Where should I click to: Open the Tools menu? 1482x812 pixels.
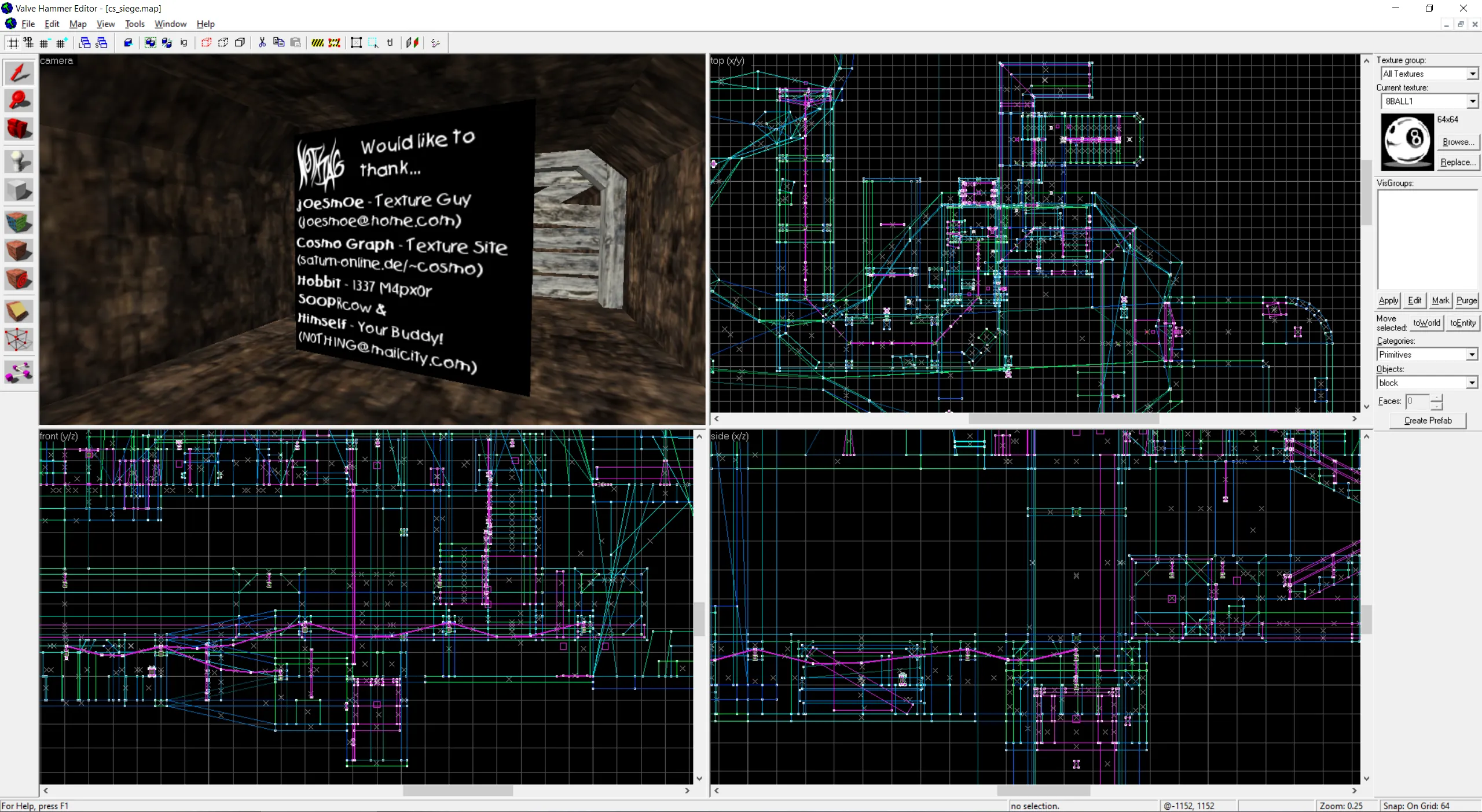(134, 24)
